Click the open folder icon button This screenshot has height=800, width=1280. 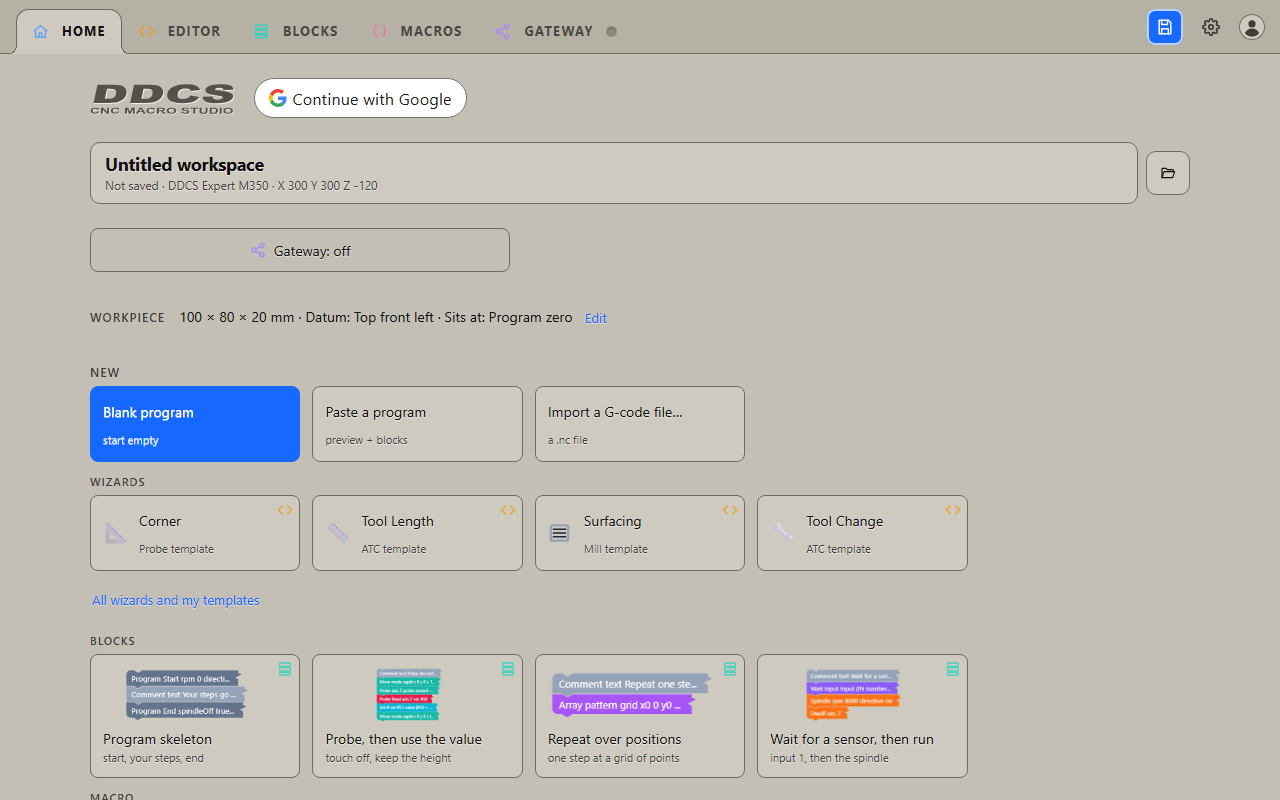pos(1168,173)
